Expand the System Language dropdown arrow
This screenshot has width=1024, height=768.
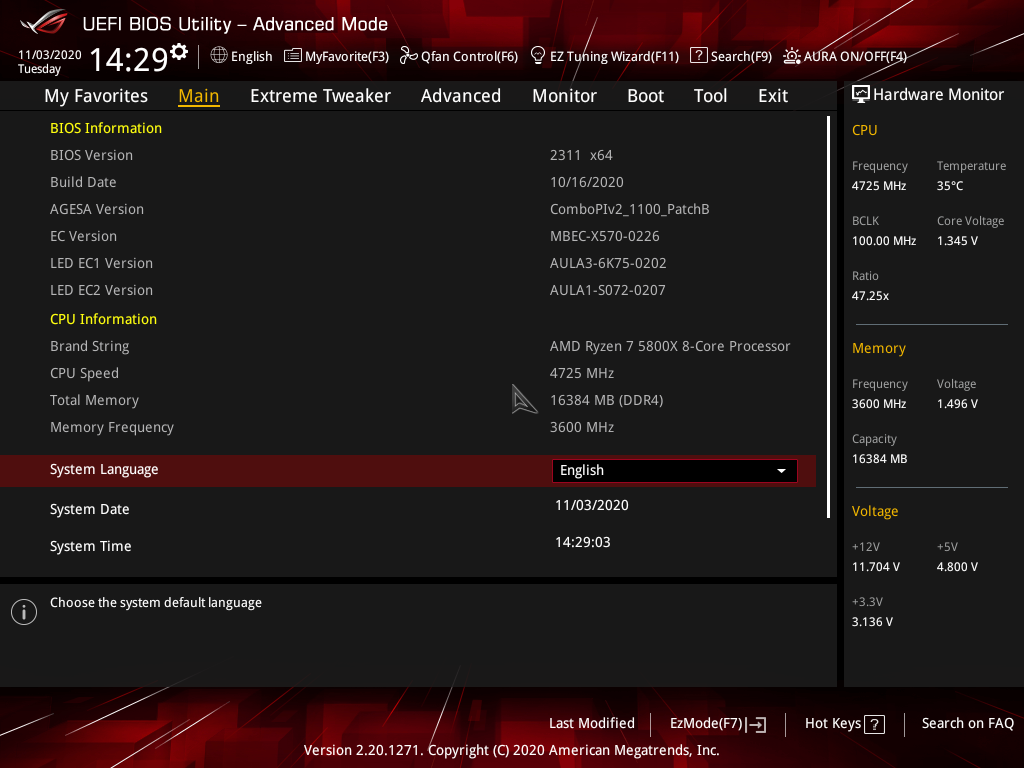(781, 471)
